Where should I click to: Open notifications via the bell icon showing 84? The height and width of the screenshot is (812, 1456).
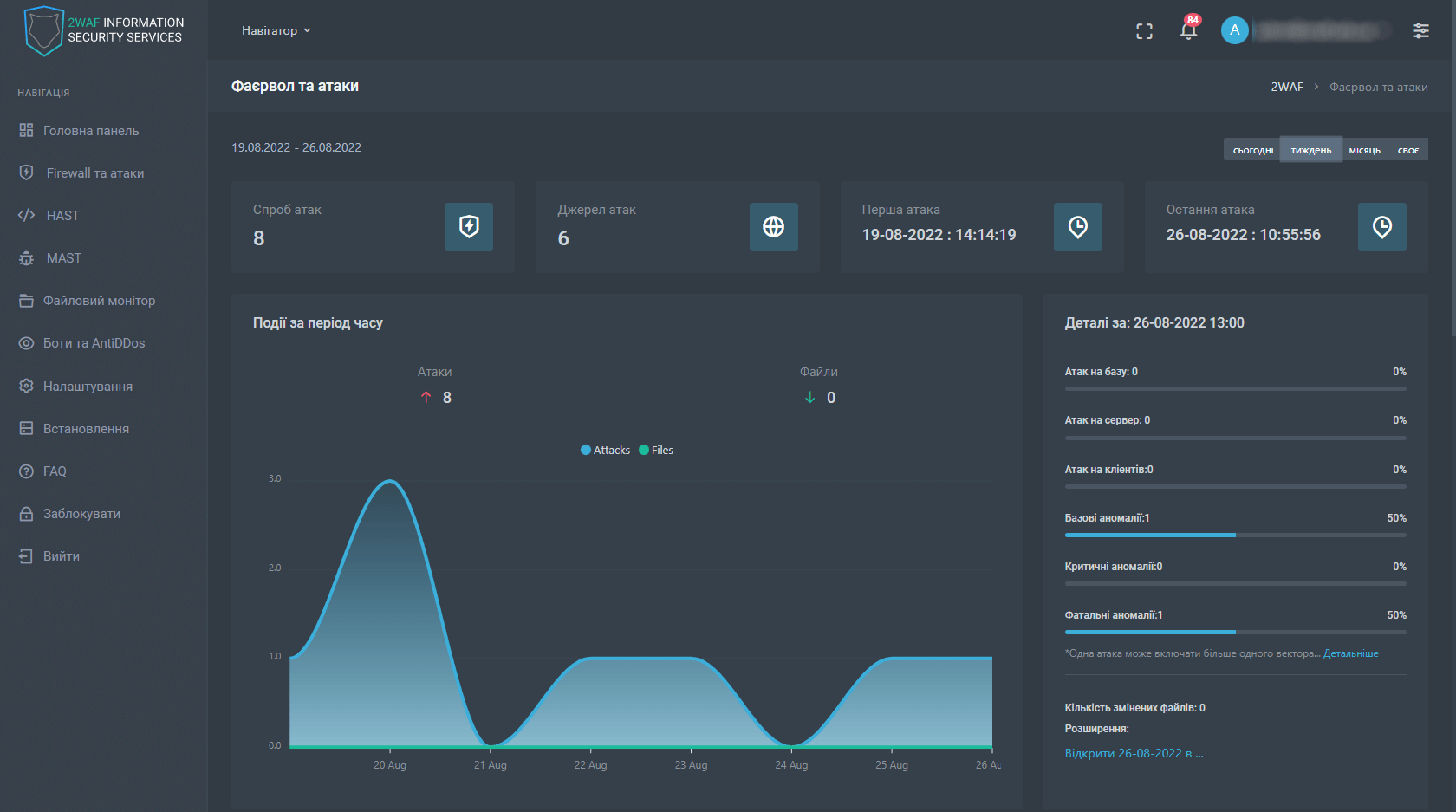pos(1188,30)
